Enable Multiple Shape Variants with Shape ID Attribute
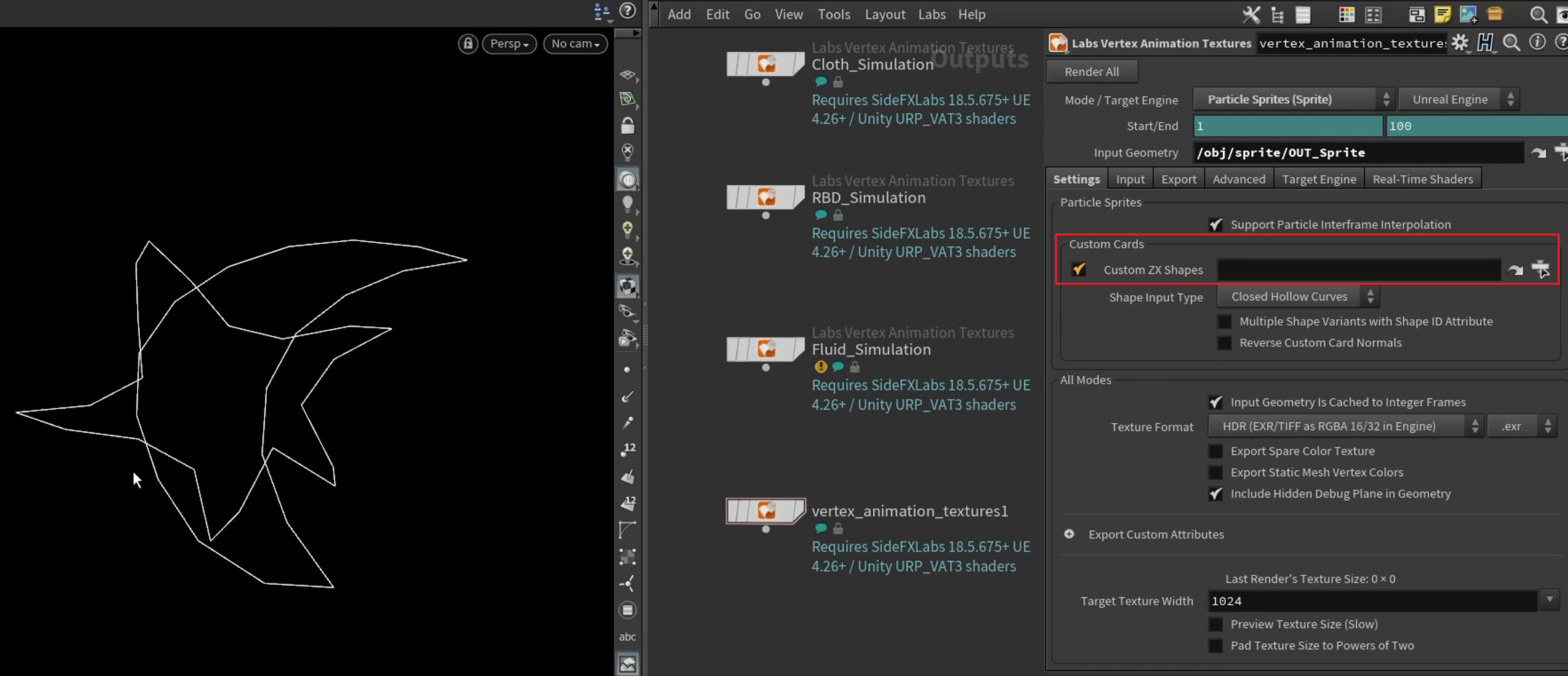 (x=1224, y=322)
